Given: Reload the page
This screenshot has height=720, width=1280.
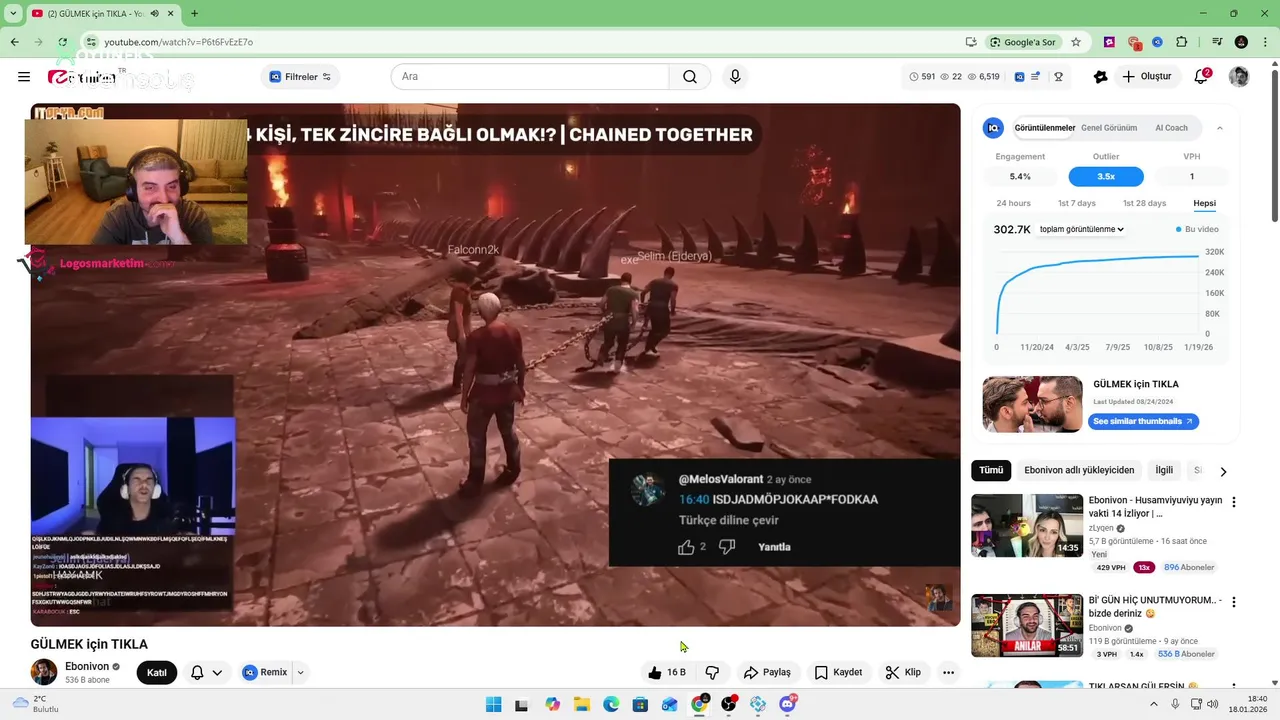Looking at the screenshot, I should [x=63, y=42].
